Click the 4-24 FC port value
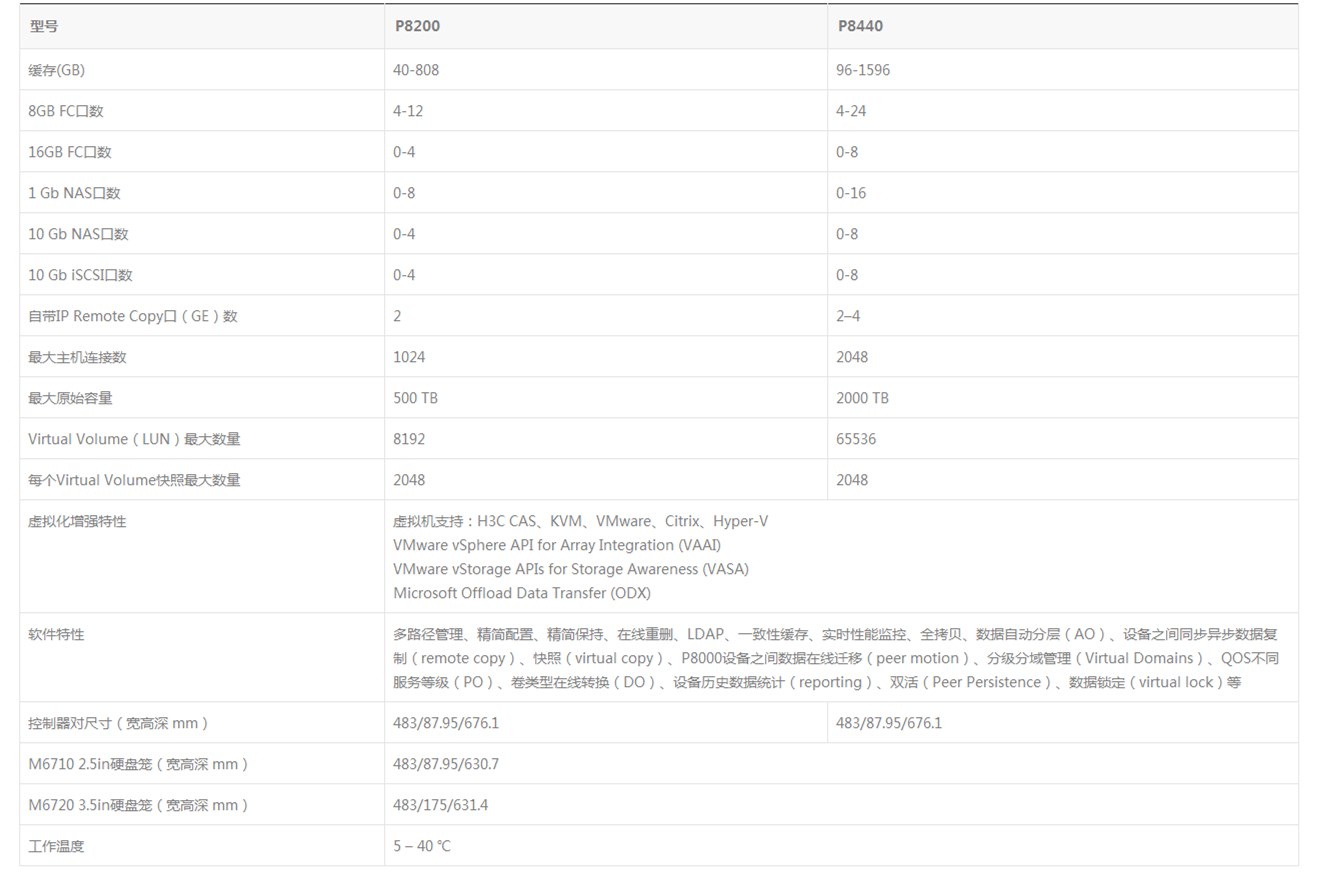The width and height of the screenshot is (1328, 893). pyautogui.click(x=851, y=111)
